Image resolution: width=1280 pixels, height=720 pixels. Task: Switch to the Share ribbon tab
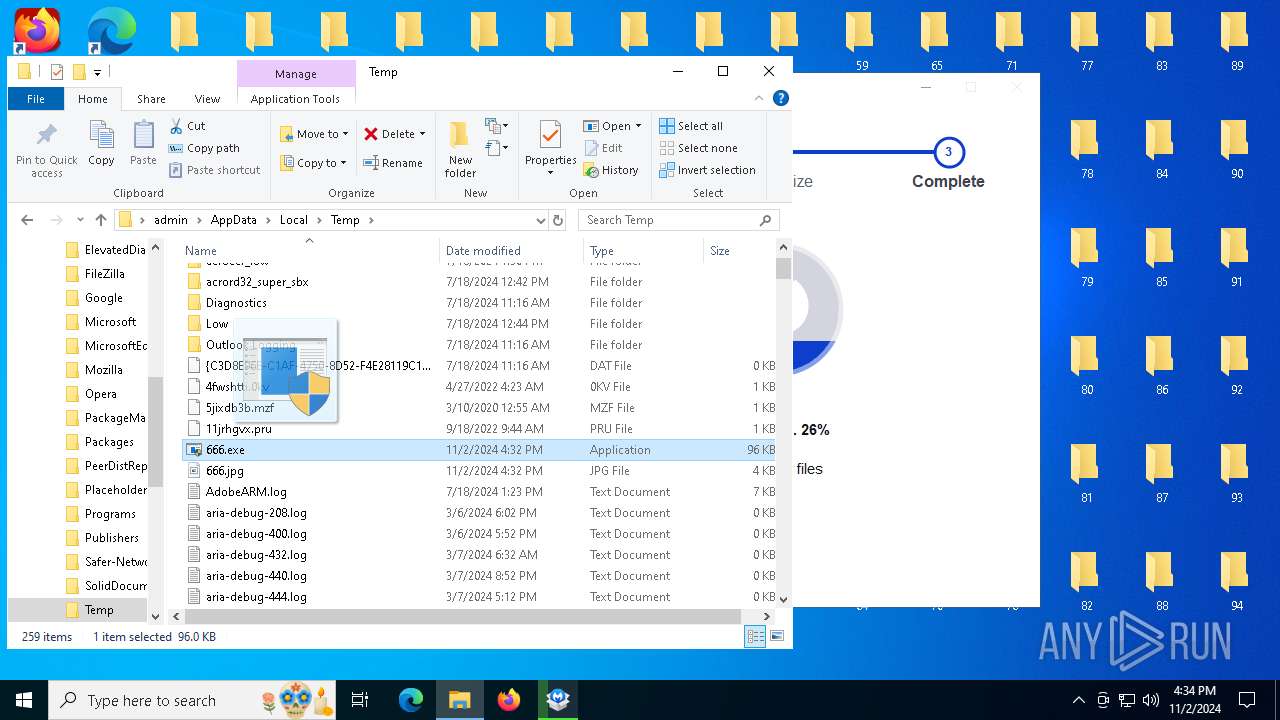point(151,99)
